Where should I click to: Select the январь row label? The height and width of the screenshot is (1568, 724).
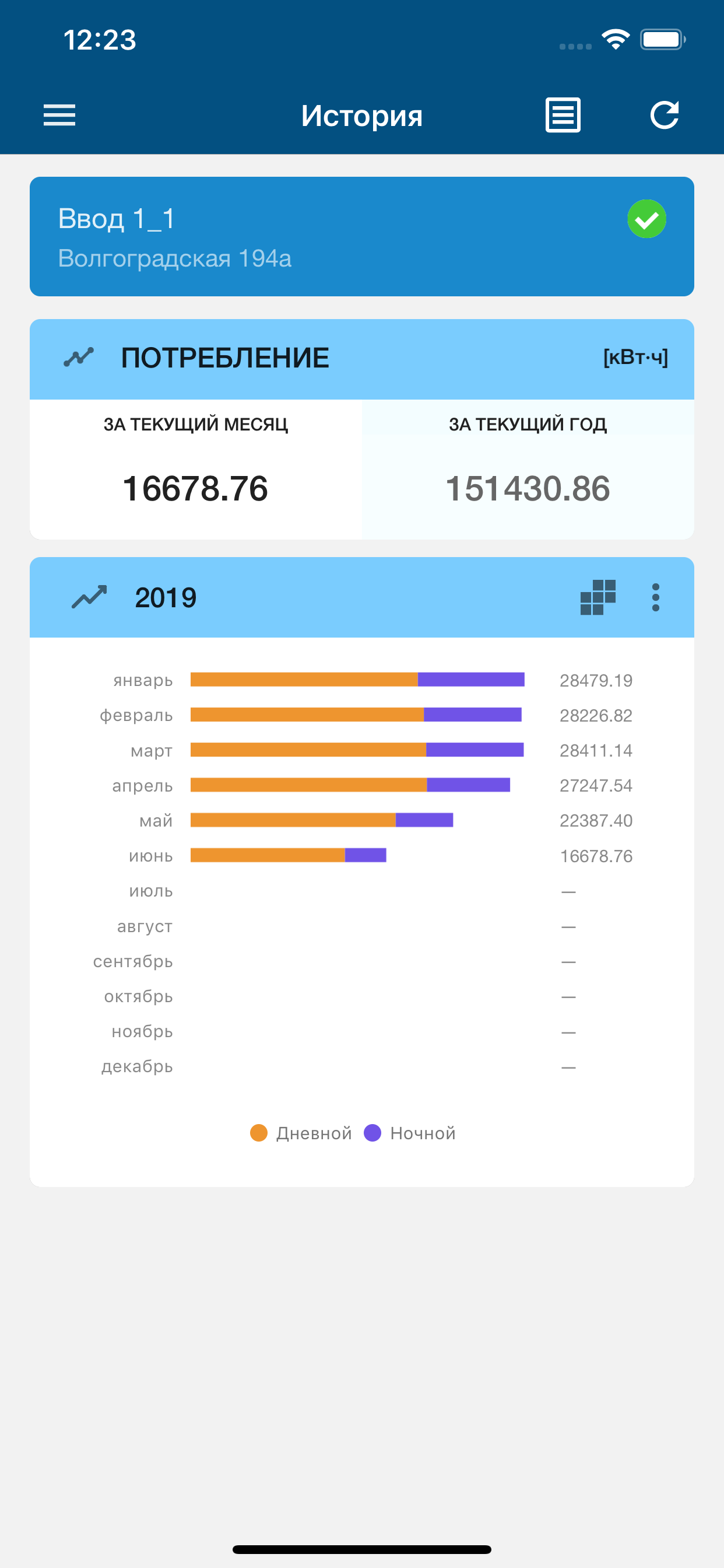(143, 681)
